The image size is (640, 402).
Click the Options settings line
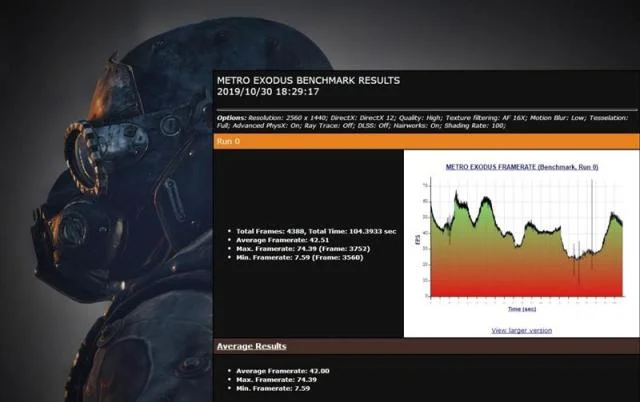point(422,122)
